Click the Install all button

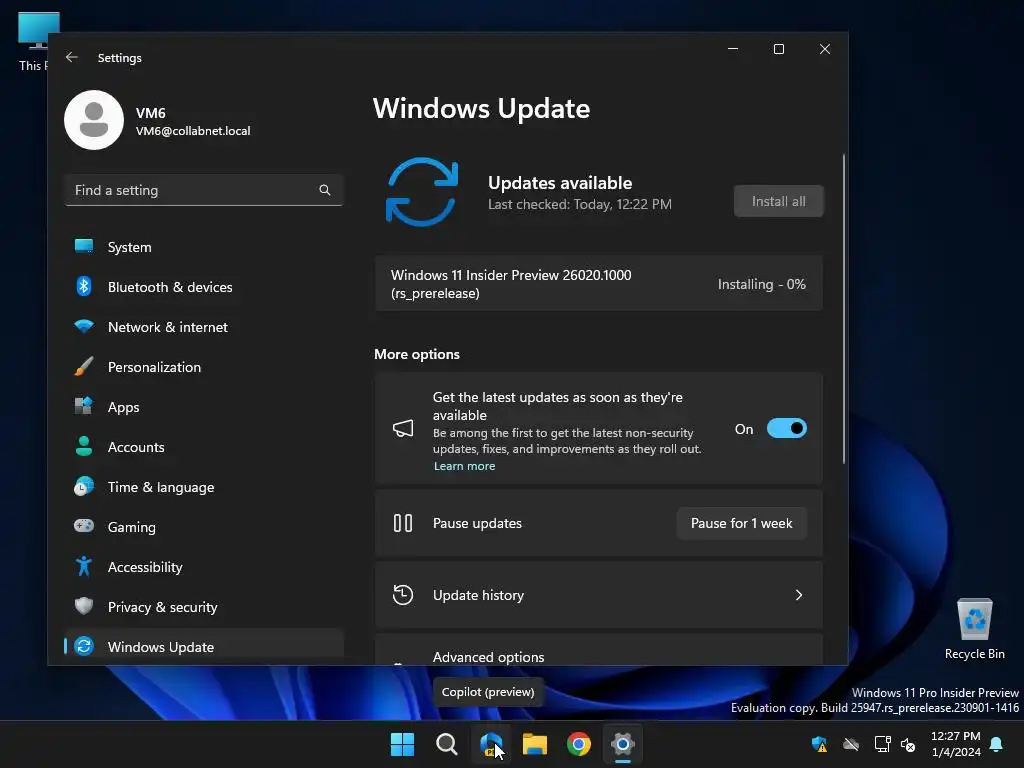coord(778,201)
